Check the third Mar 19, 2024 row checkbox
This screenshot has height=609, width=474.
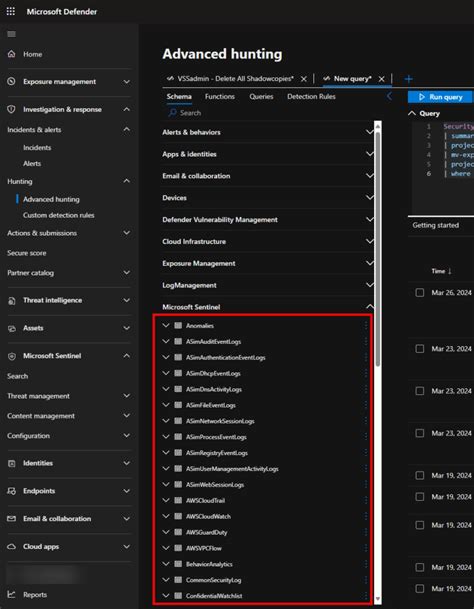(x=420, y=525)
